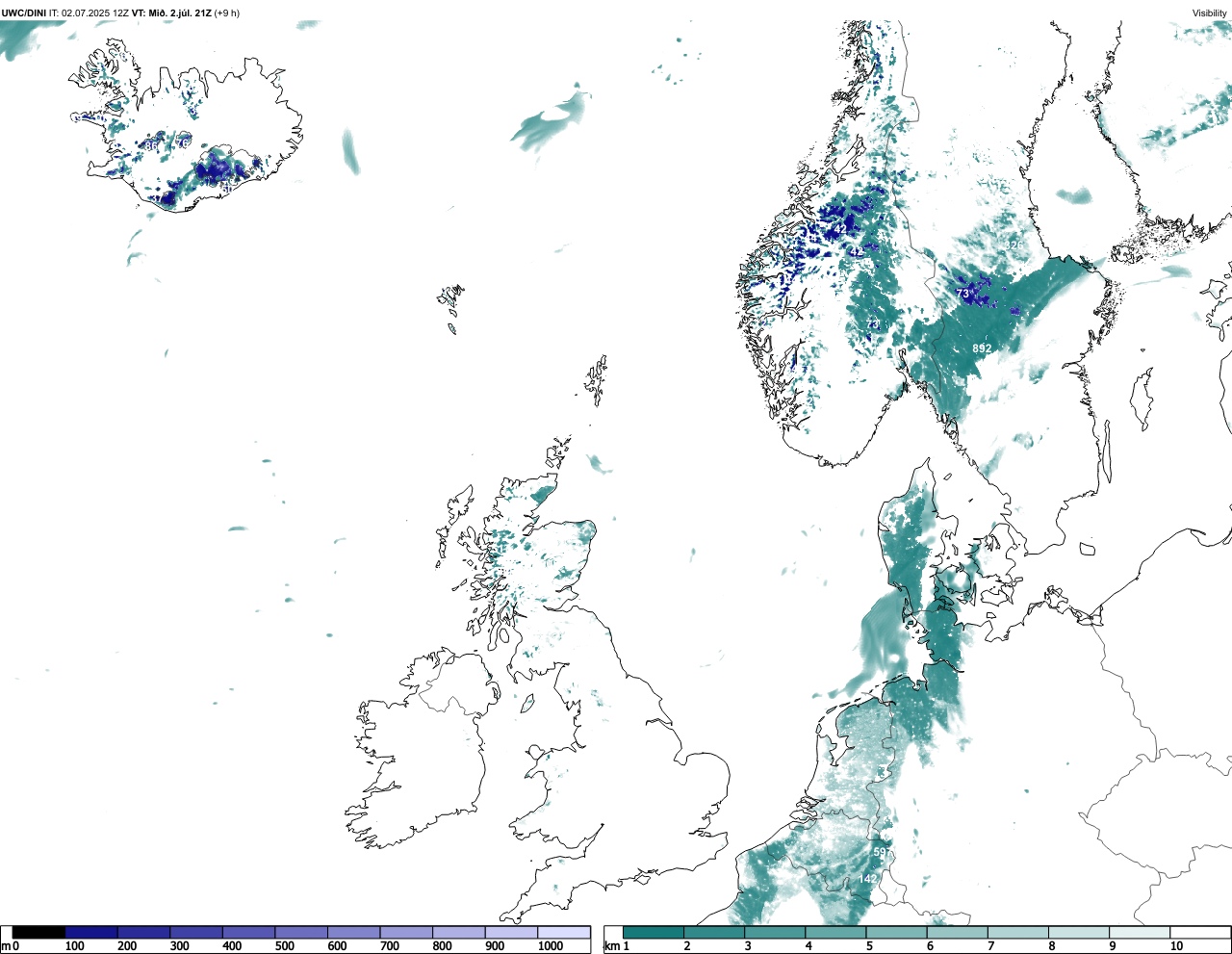This screenshot has width=1232, height=954.
Task: Click the 892 value over Sweden
Action: point(982,348)
